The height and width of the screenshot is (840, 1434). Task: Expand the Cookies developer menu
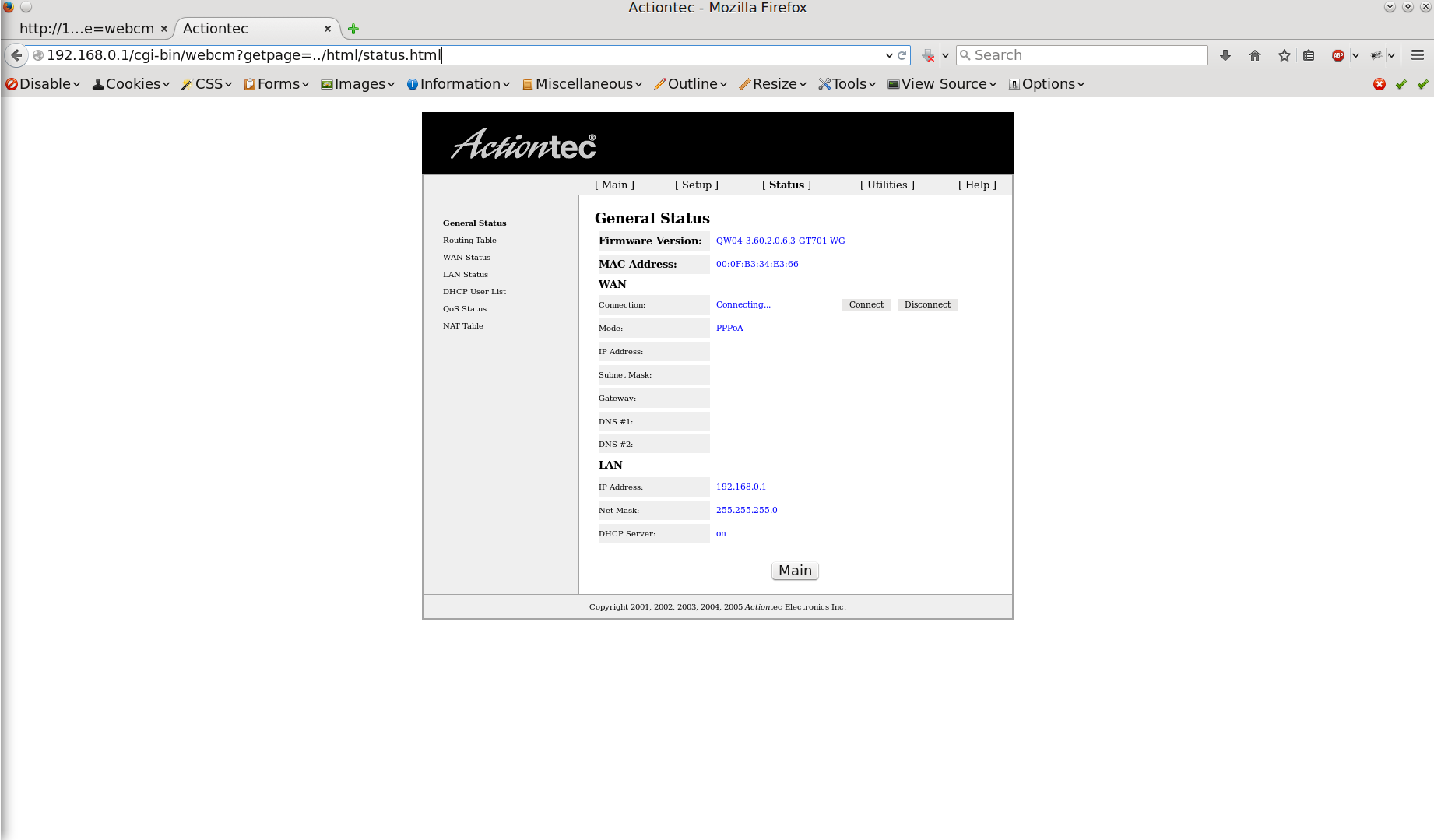tap(131, 84)
